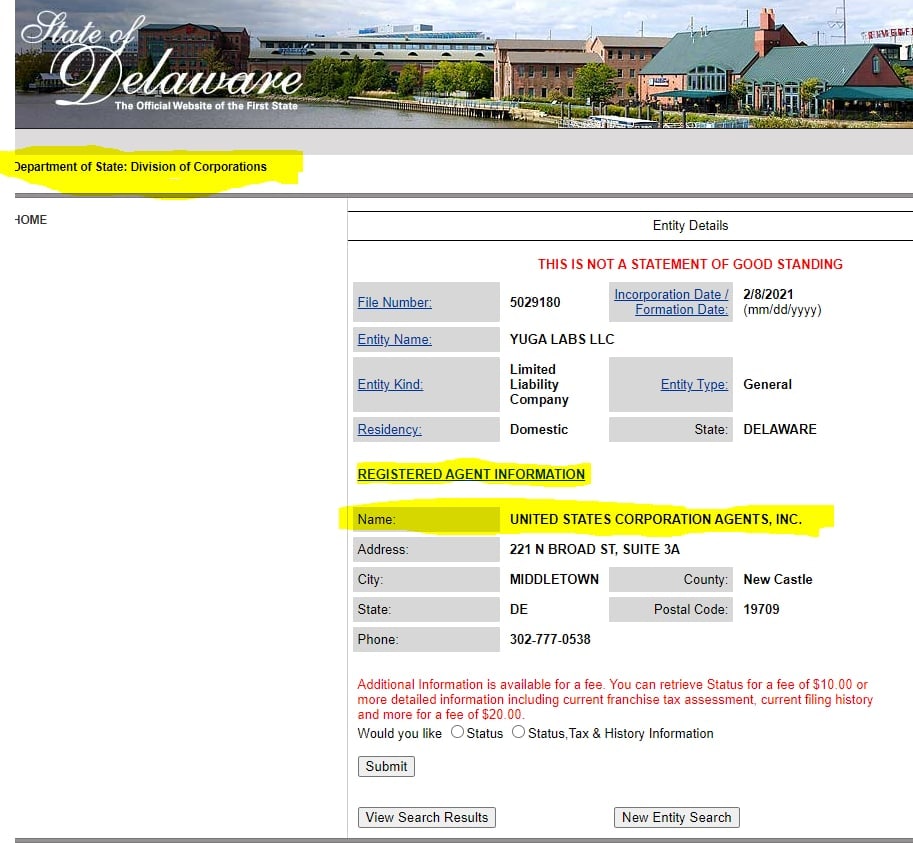Screen dimensions: 913x843
Task: Click state value DELAWARE
Action: [x=780, y=429]
